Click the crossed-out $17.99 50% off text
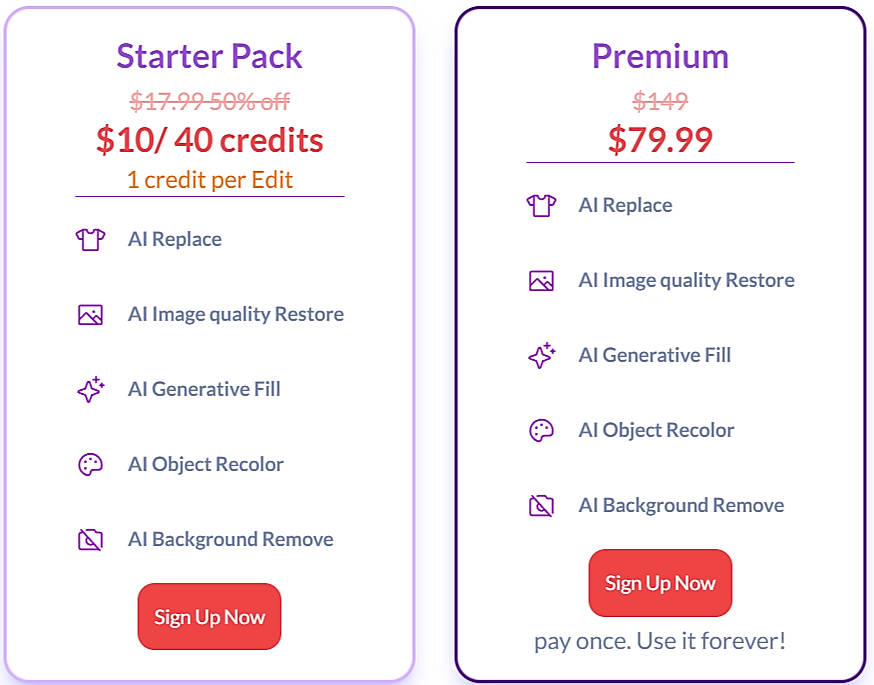Viewport: 874px width, 685px height. pyautogui.click(x=209, y=101)
